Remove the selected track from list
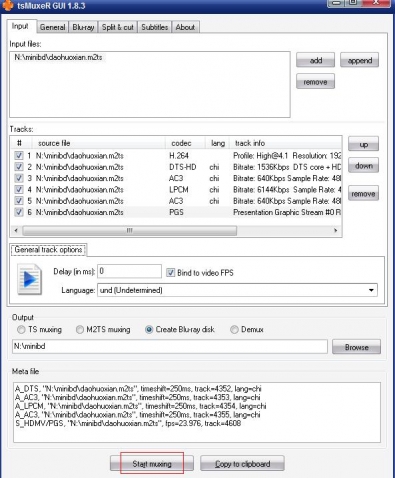The image size is (395, 478). tap(363, 194)
